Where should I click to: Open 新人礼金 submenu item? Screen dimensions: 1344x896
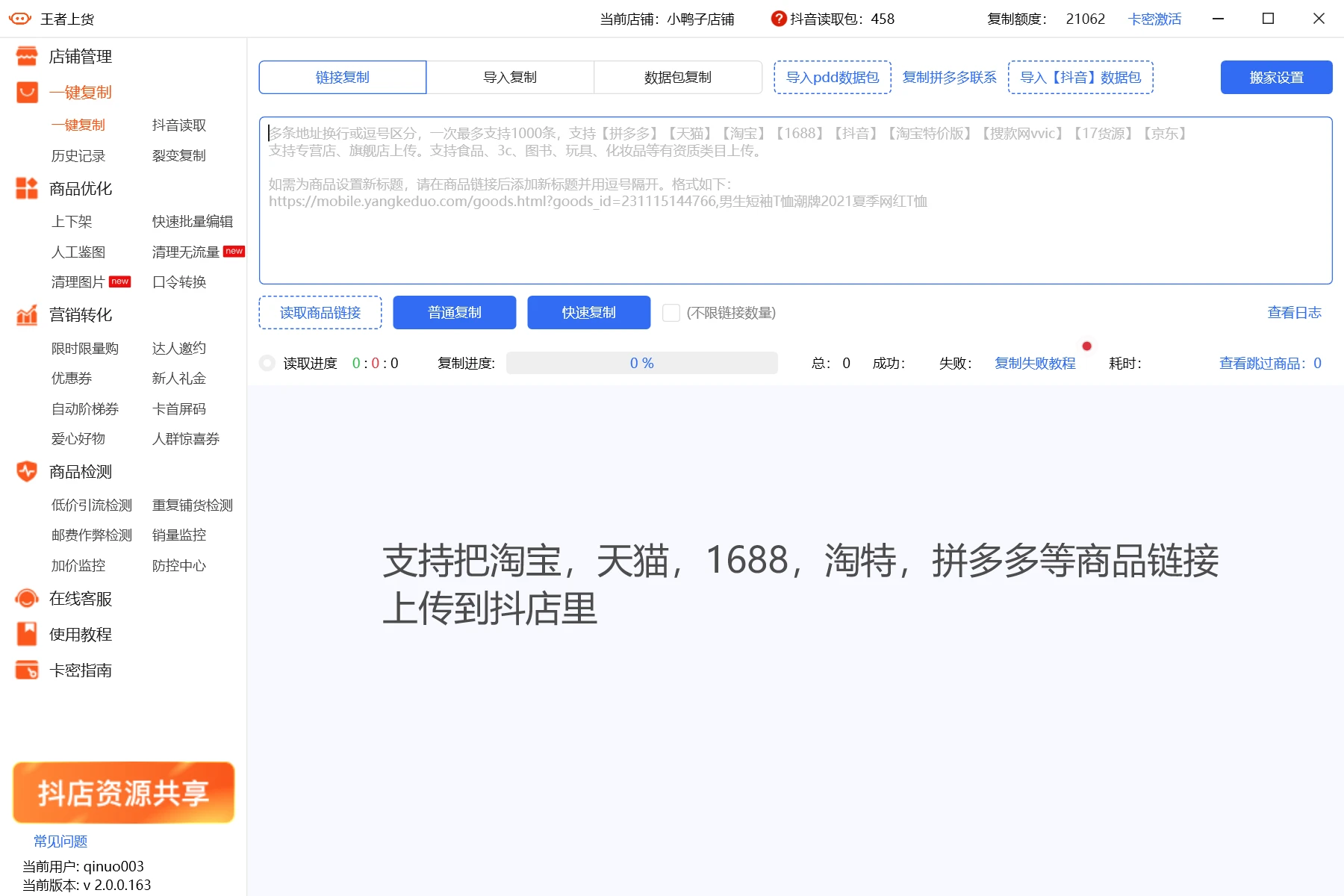[179, 378]
